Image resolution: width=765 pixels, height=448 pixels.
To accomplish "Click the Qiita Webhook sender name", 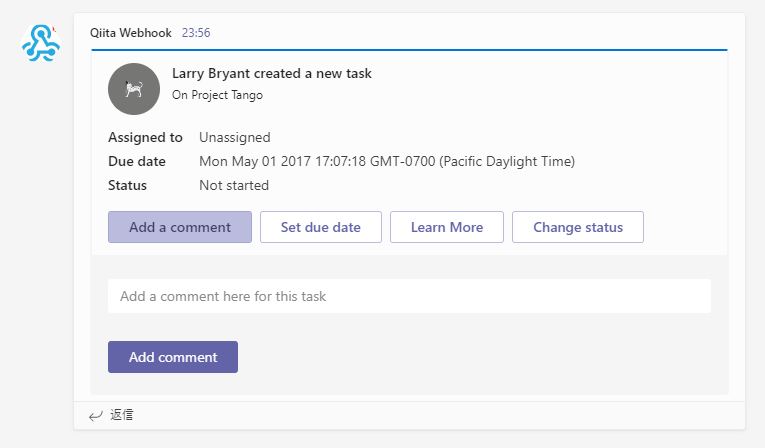I will [x=131, y=33].
